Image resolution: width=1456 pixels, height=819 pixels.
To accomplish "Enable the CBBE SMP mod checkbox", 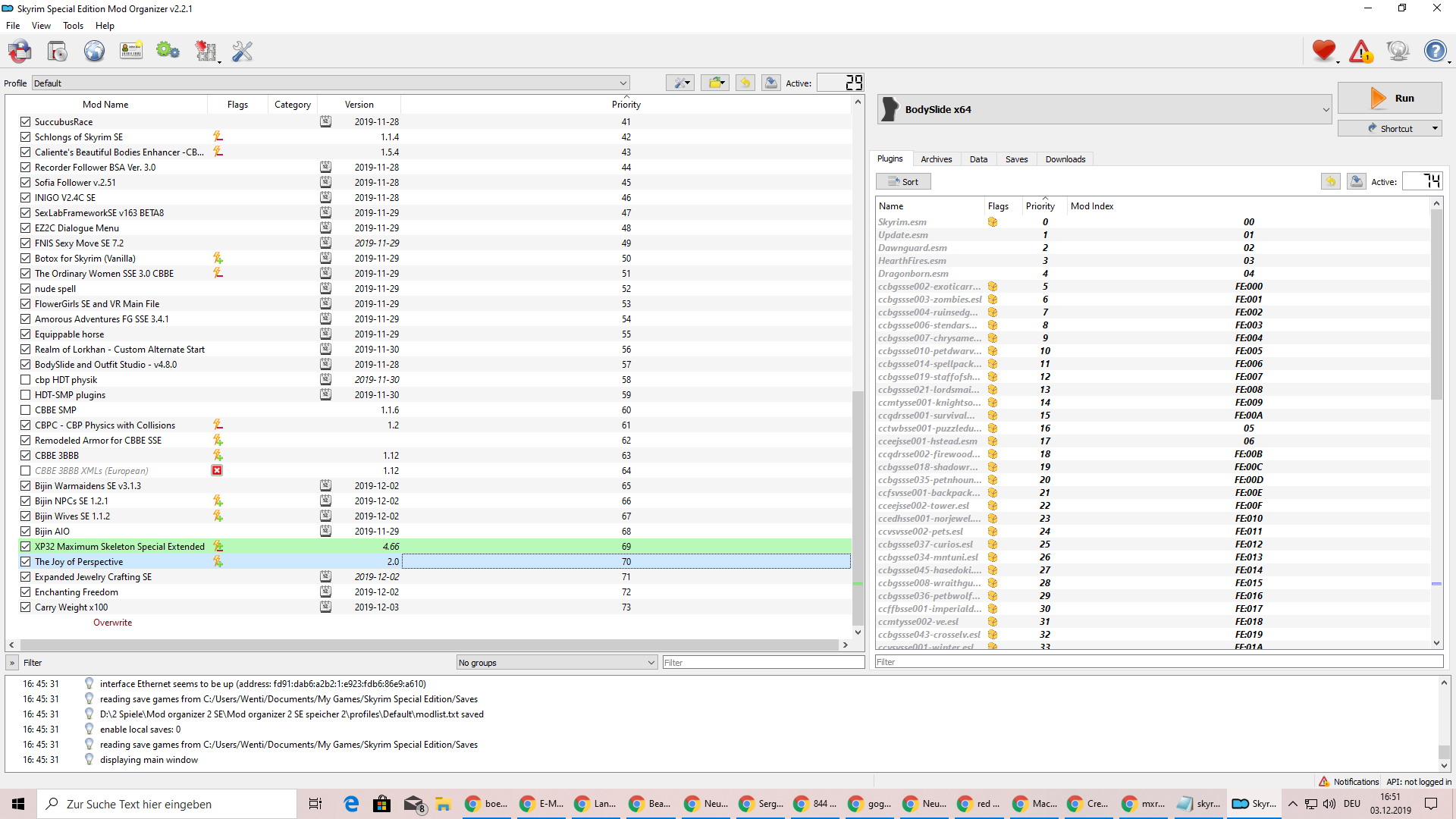I will [x=26, y=409].
